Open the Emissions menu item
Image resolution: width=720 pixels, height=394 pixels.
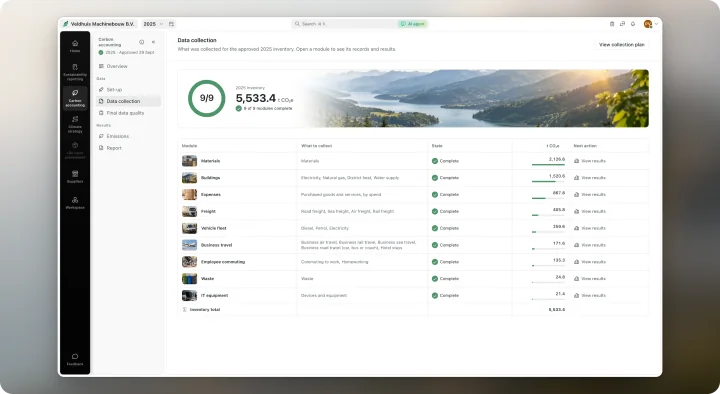pyautogui.click(x=129, y=136)
